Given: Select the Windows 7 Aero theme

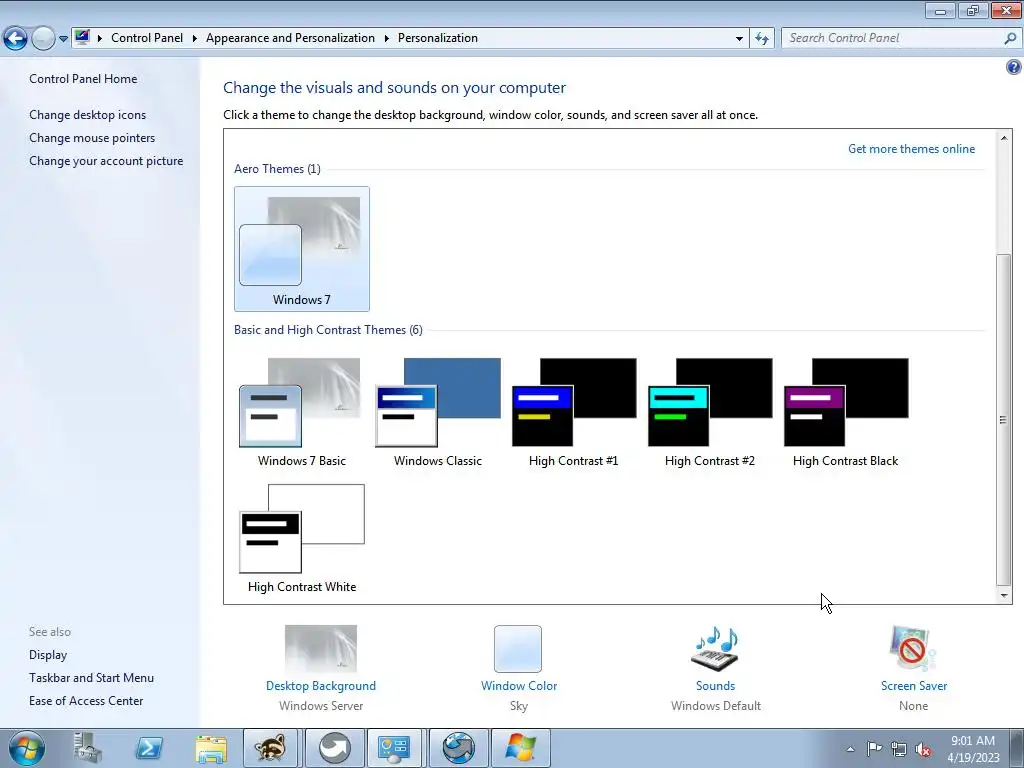Looking at the screenshot, I should (302, 249).
